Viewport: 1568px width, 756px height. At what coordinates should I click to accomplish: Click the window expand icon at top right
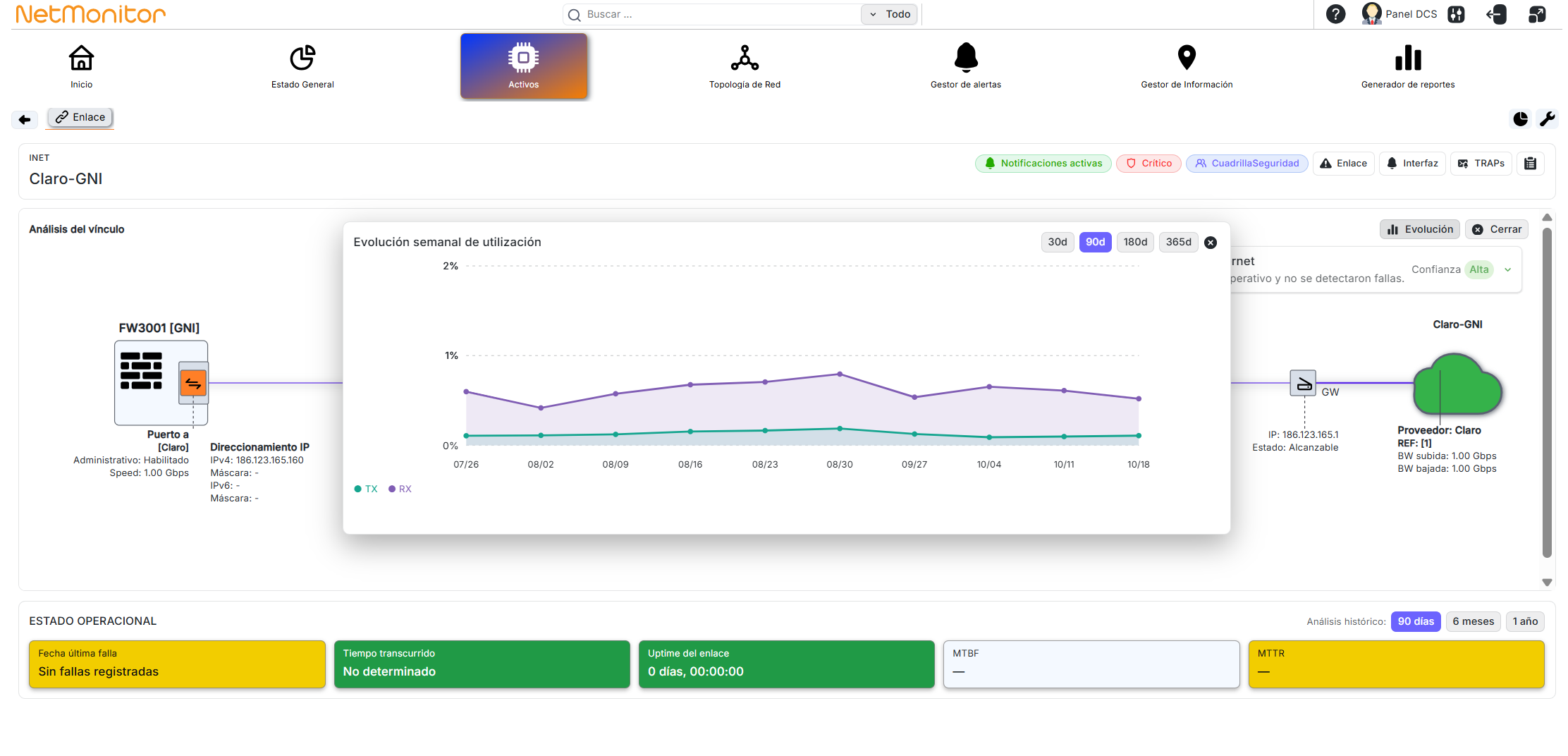1537,14
